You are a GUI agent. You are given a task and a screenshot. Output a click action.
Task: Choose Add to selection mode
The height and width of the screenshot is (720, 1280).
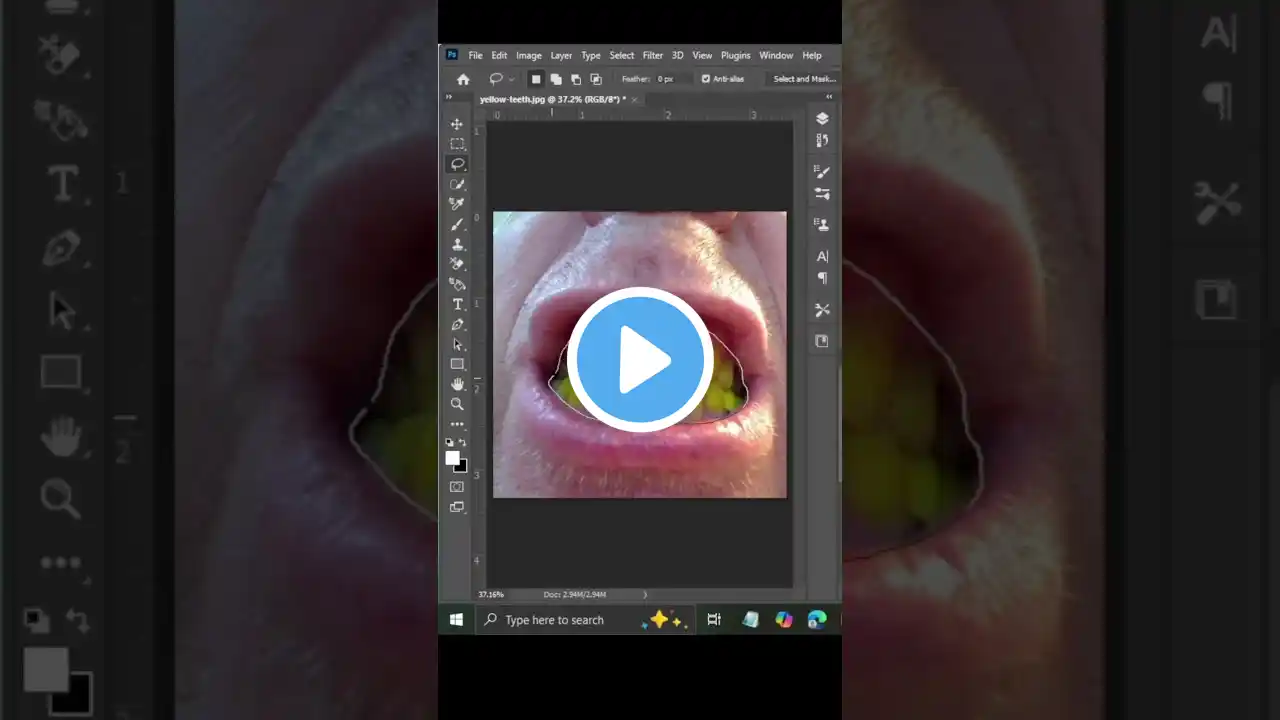pos(556,79)
